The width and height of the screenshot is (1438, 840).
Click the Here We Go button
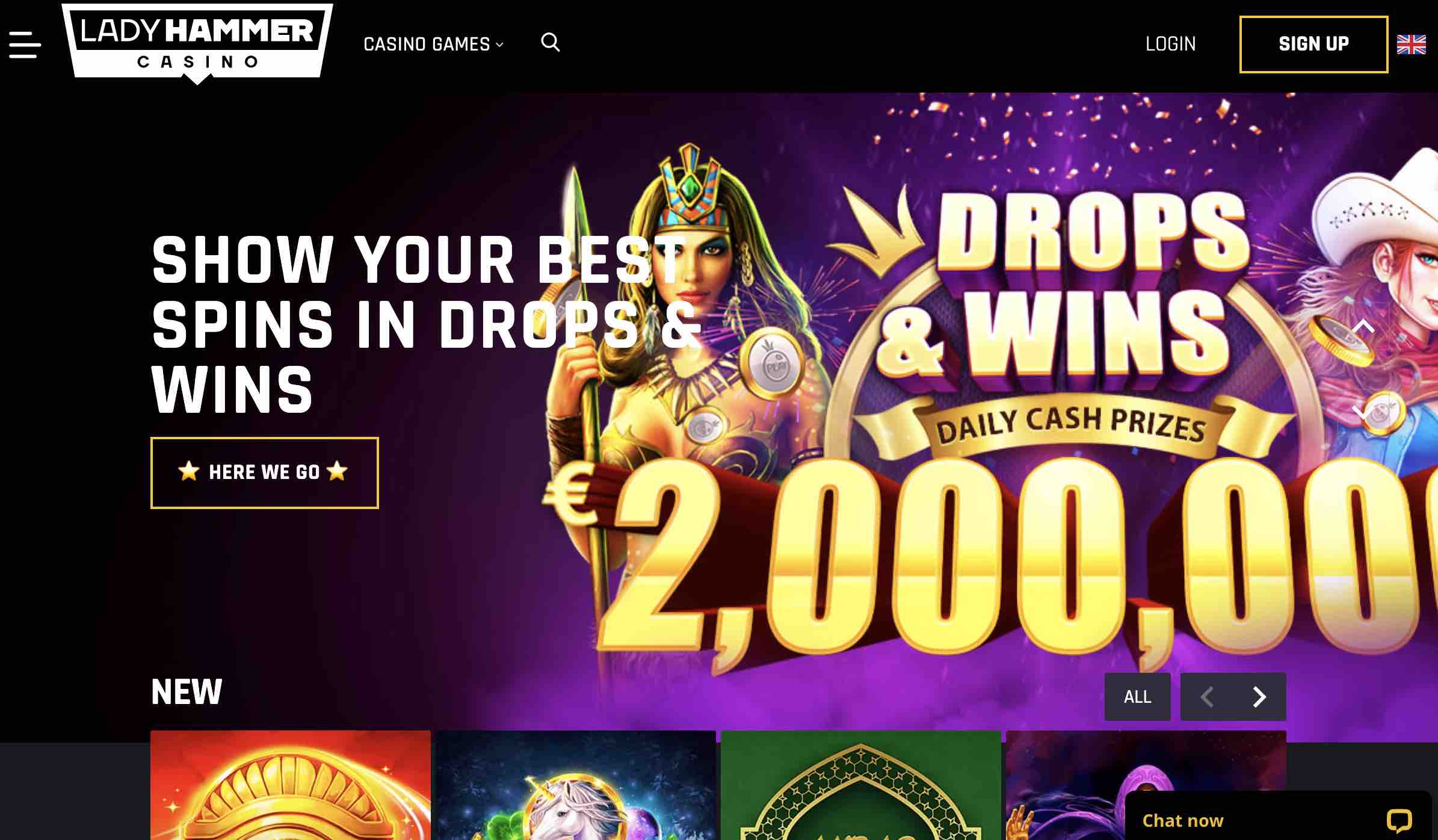tap(264, 473)
